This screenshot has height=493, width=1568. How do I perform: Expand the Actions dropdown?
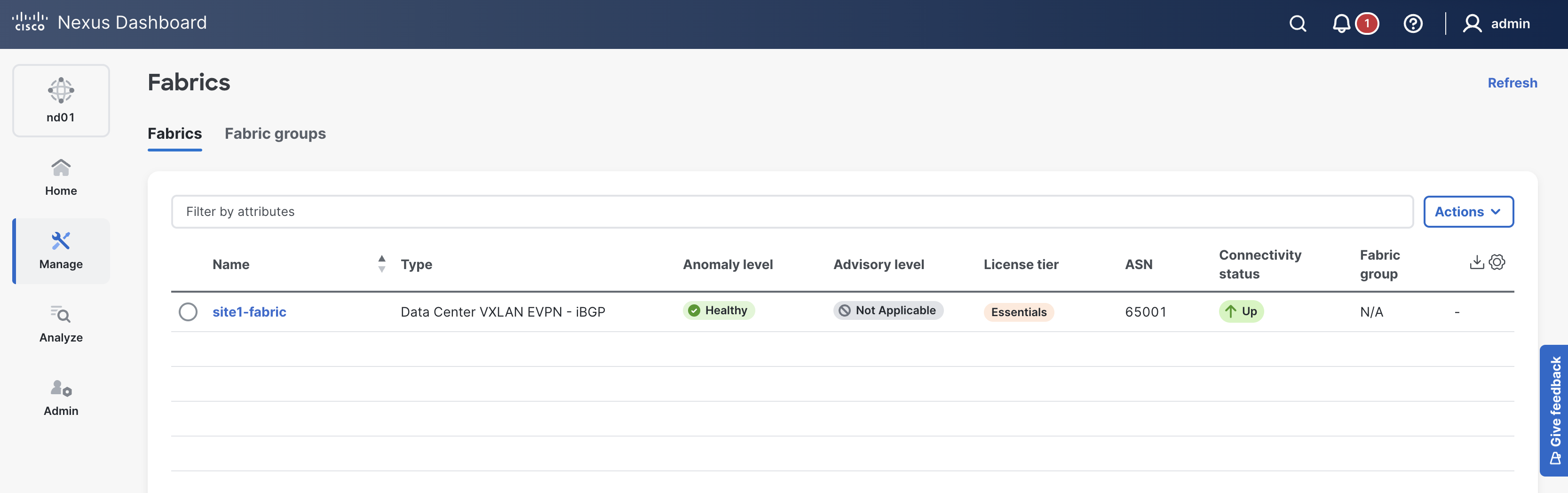pos(1467,212)
